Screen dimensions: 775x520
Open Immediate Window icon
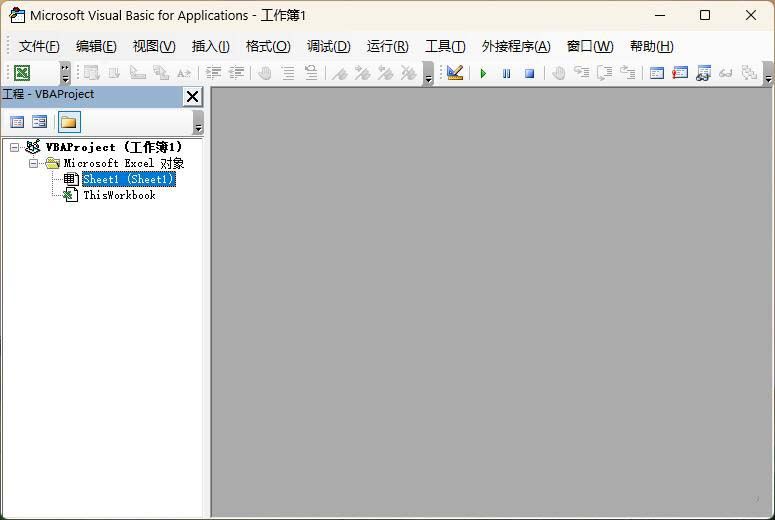[680, 73]
